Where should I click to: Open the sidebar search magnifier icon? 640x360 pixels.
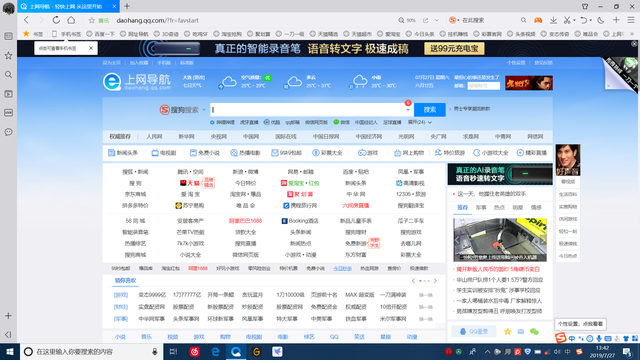pos(8,75)
